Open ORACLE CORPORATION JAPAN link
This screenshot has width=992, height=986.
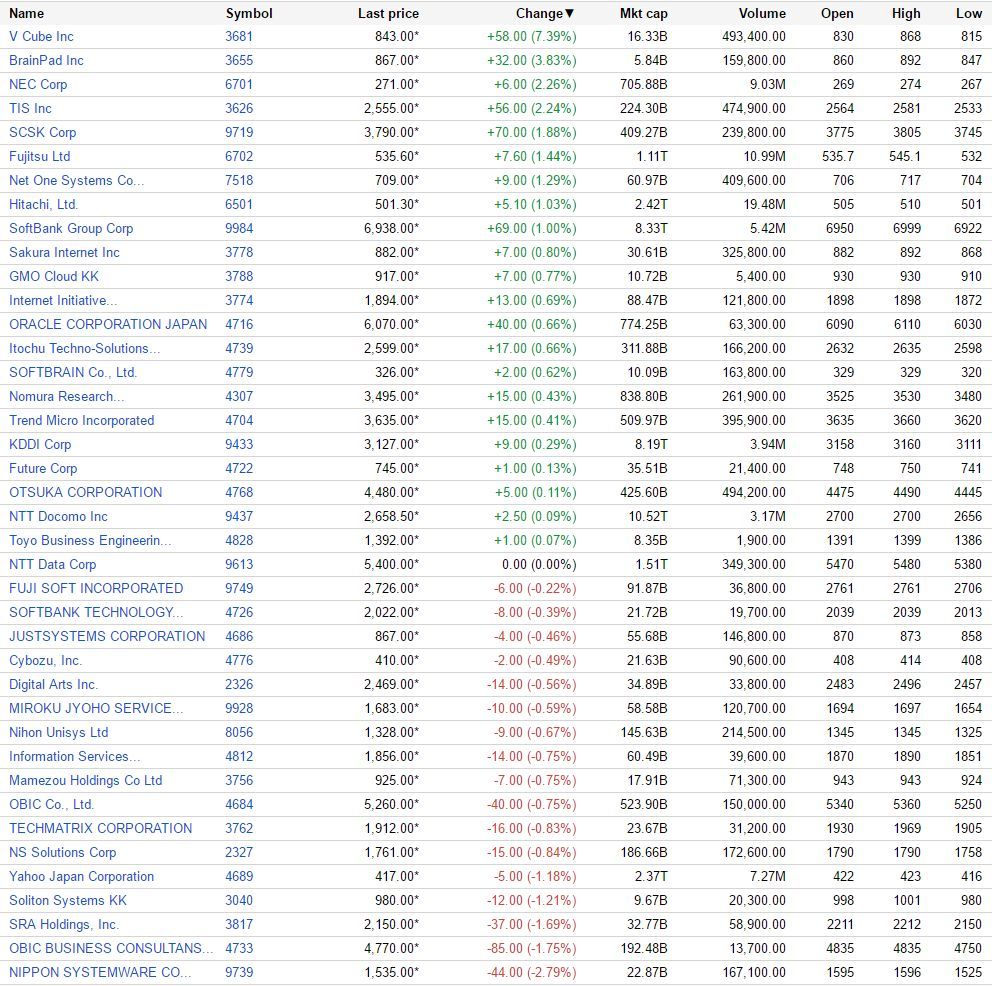coord(108,325)
